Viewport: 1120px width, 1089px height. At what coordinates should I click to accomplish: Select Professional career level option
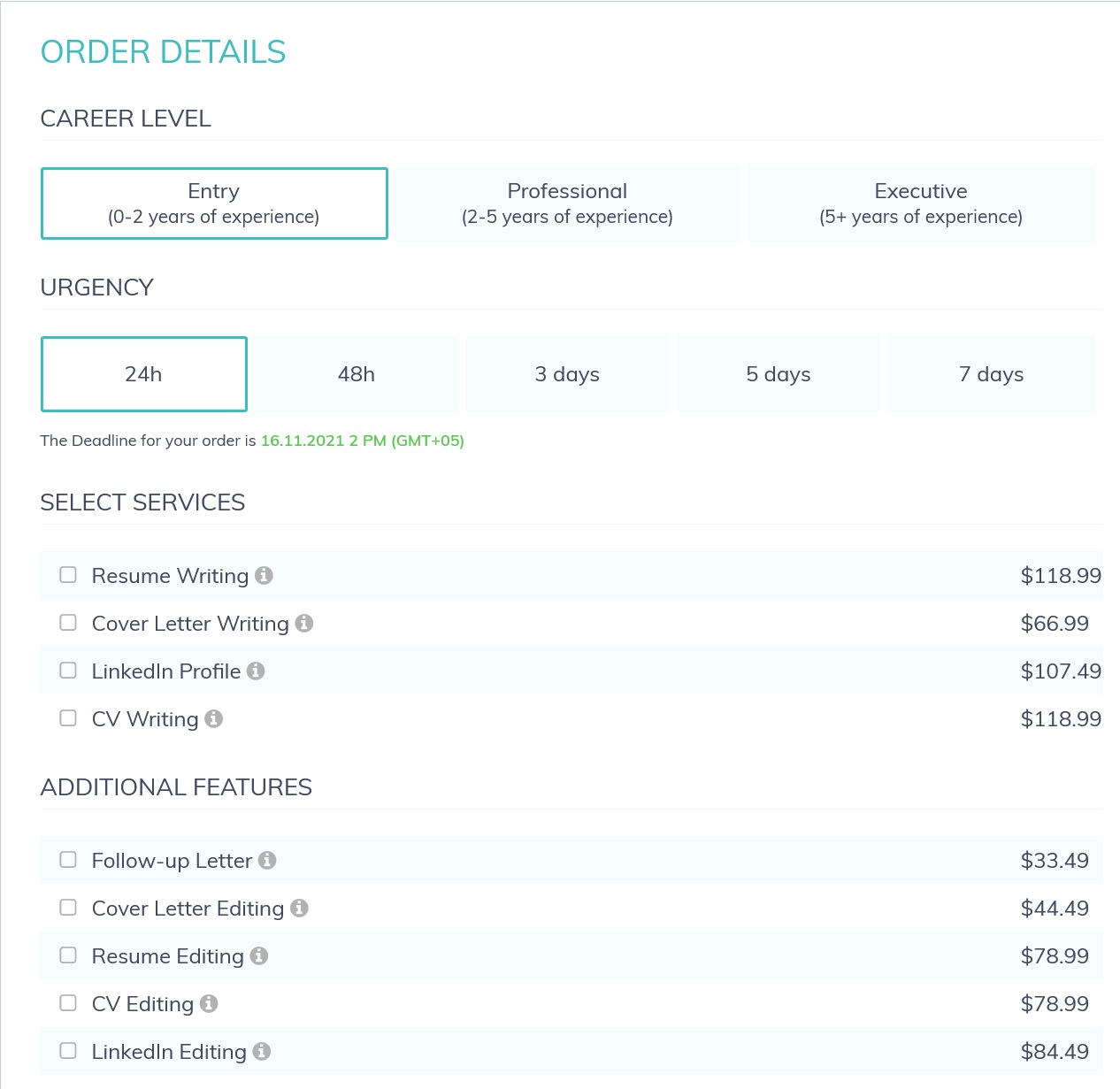pyautogui.click(x=567, y=203)
